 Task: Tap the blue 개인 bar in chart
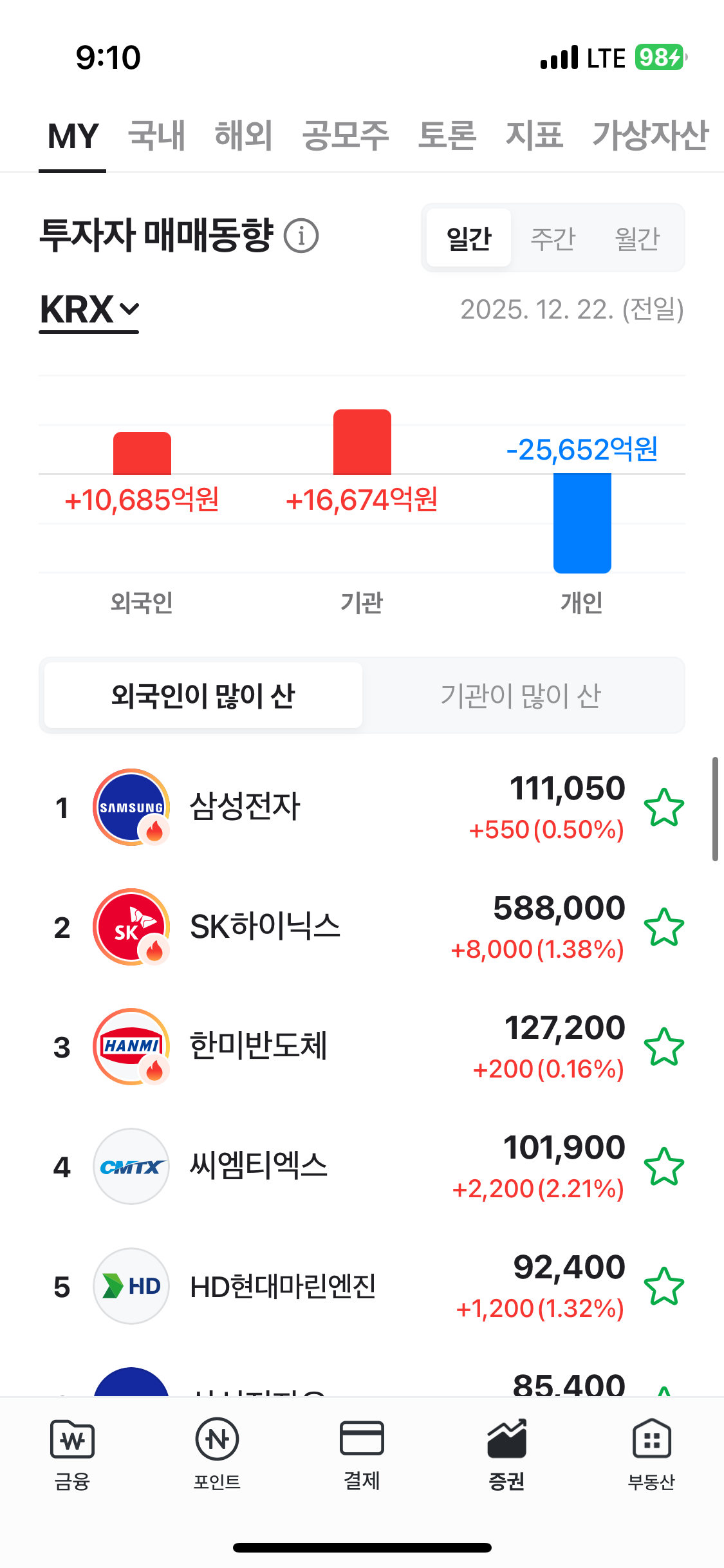(582, 523)
